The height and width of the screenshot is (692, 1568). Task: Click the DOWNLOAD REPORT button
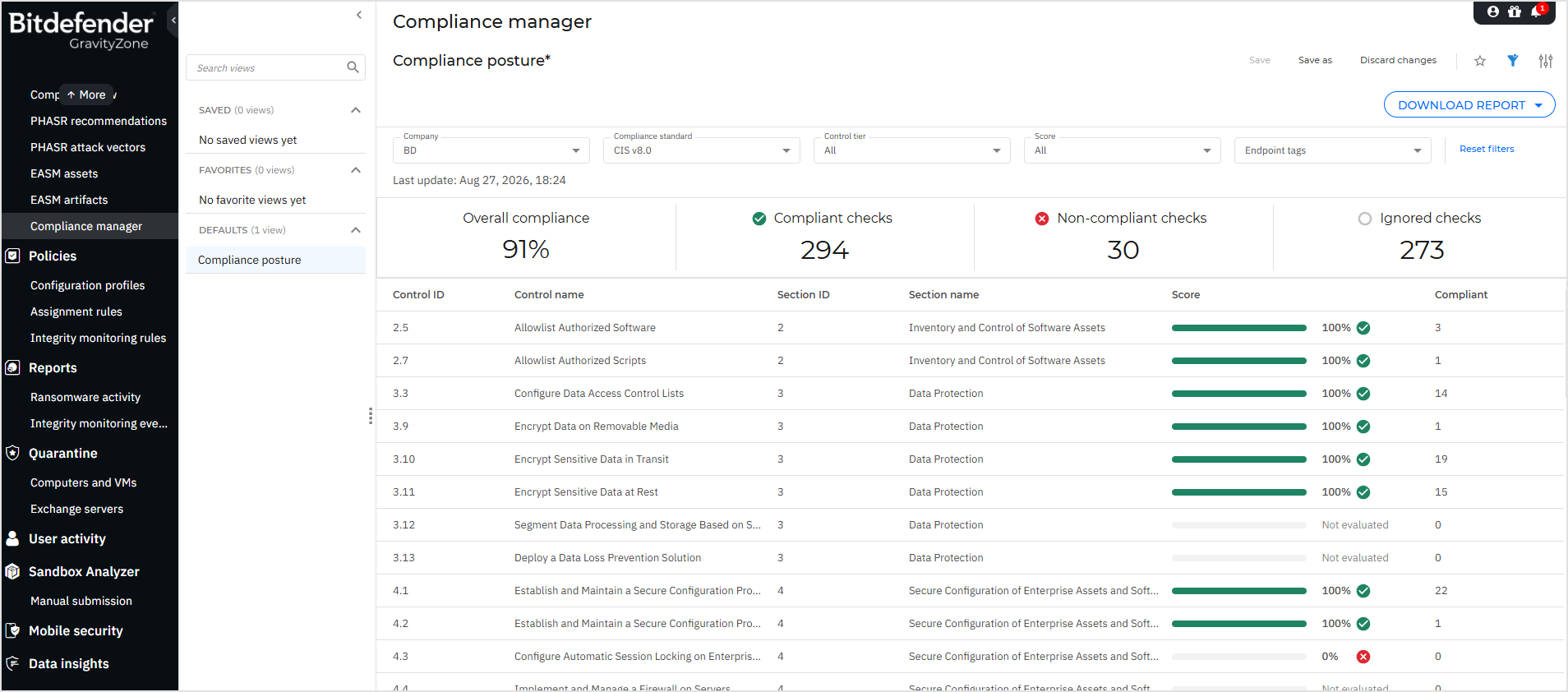click(1469, 104)
